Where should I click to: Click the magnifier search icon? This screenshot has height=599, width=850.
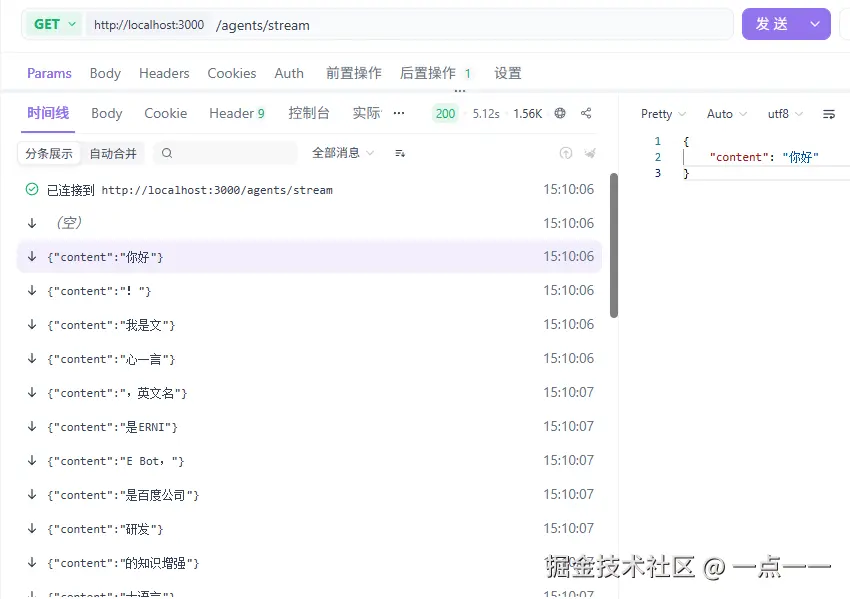[x=167, y=153]
